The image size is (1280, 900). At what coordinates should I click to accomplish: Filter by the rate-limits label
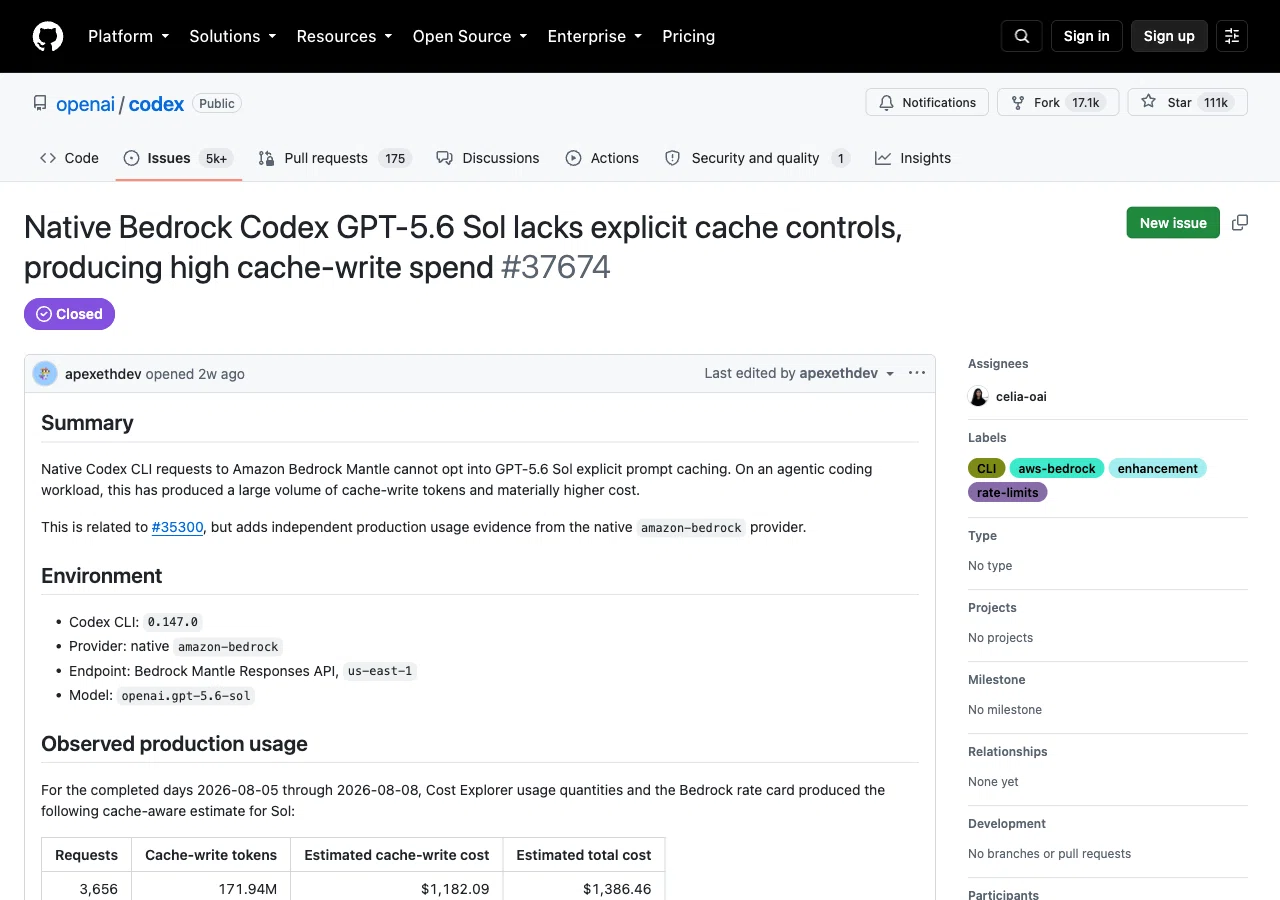(x=1007, y=492)
